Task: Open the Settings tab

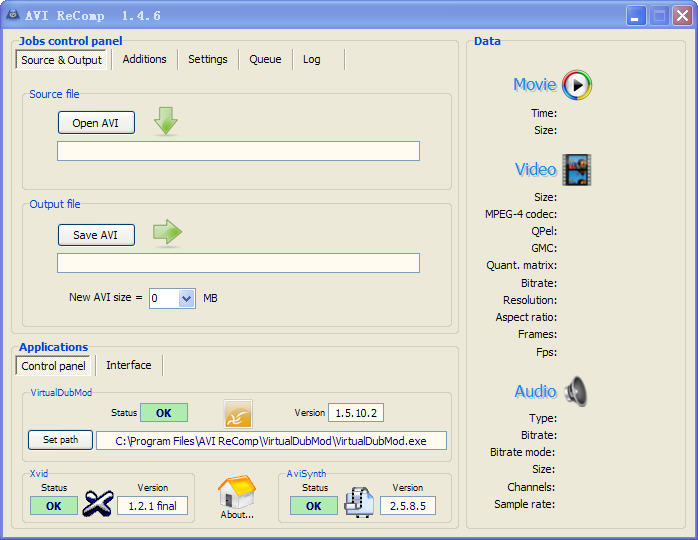Action: coord(208,60)
